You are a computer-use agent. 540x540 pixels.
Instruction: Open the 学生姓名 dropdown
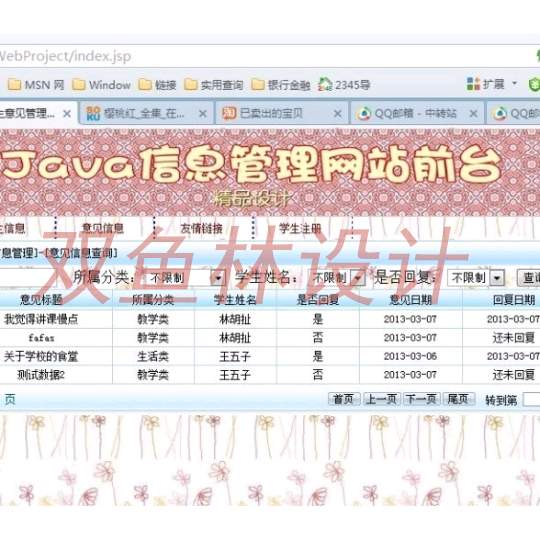pos(336,278)
